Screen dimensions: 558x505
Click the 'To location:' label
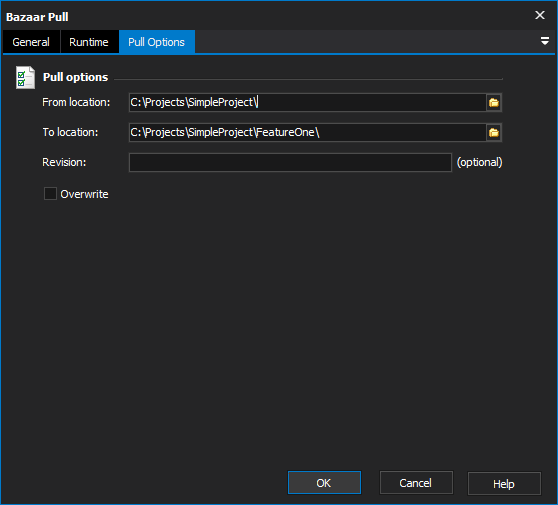pos(70,132)
